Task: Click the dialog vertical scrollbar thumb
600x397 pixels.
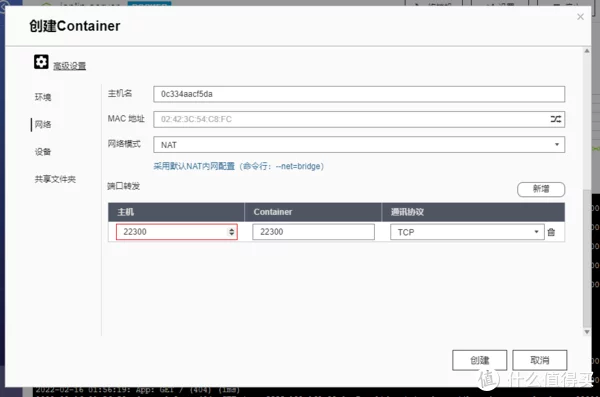Action: click(x=587, y=257)
